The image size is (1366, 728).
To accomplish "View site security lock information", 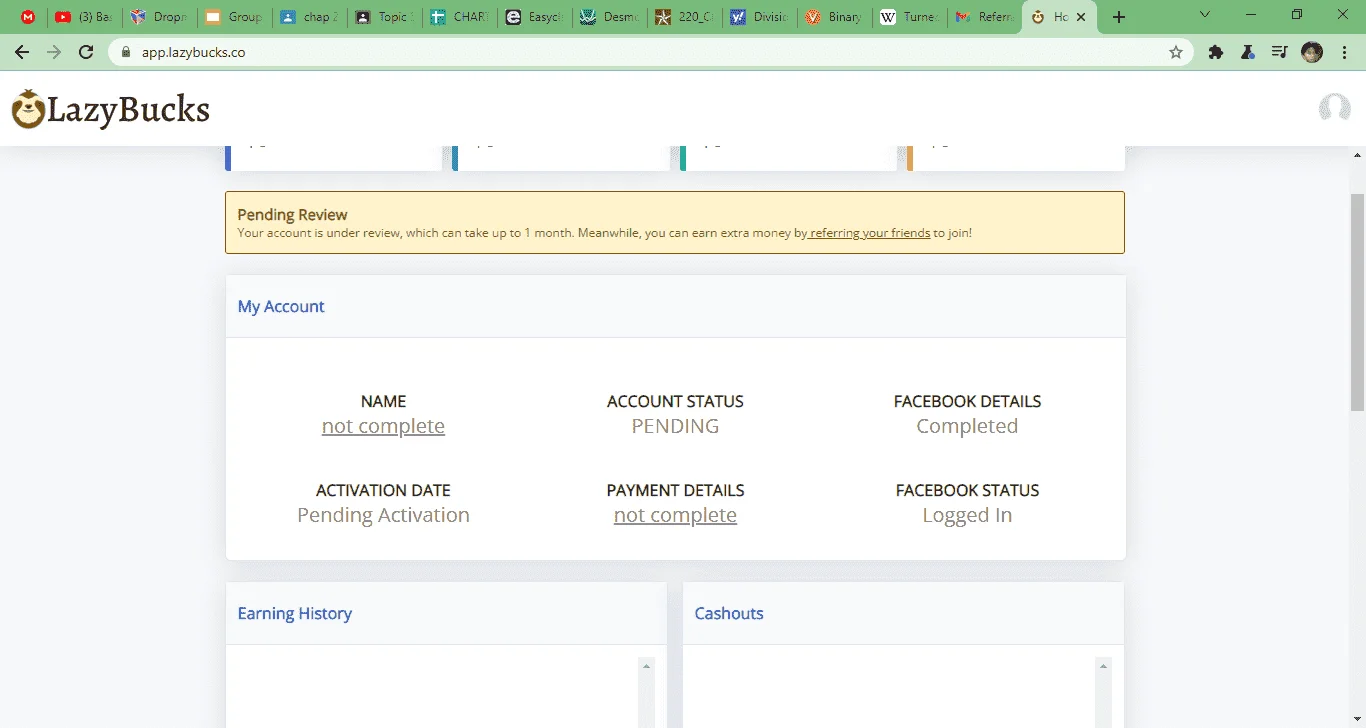I will (126, 52).
